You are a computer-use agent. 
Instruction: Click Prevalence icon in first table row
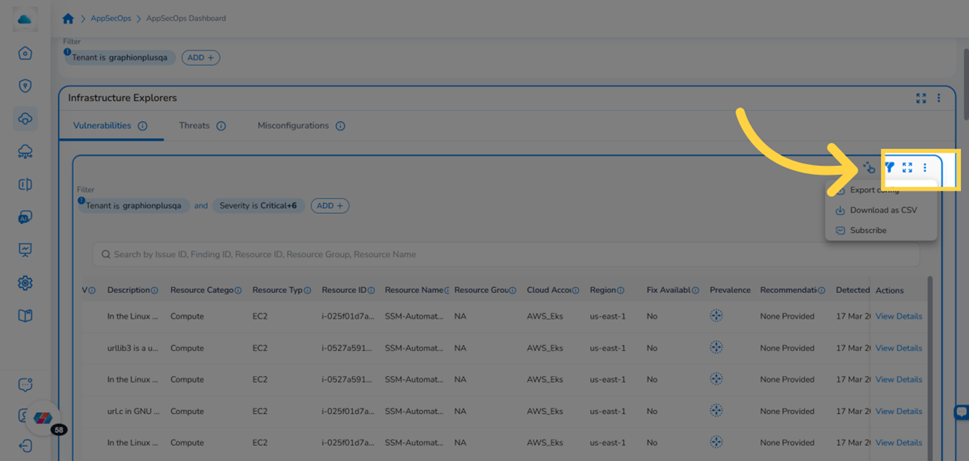tap(716, 316)
